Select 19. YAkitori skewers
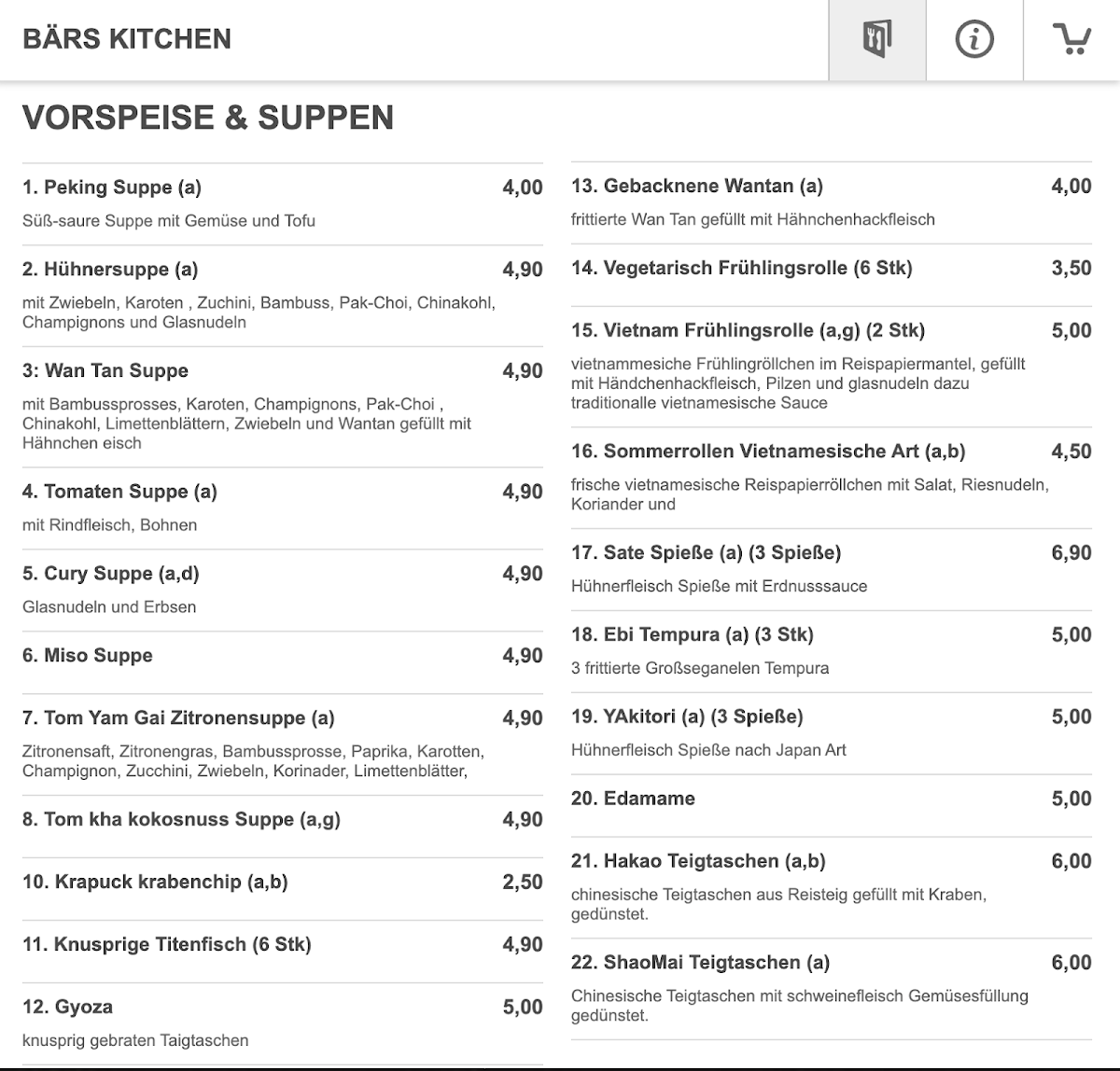 click(x=832, y=733)
